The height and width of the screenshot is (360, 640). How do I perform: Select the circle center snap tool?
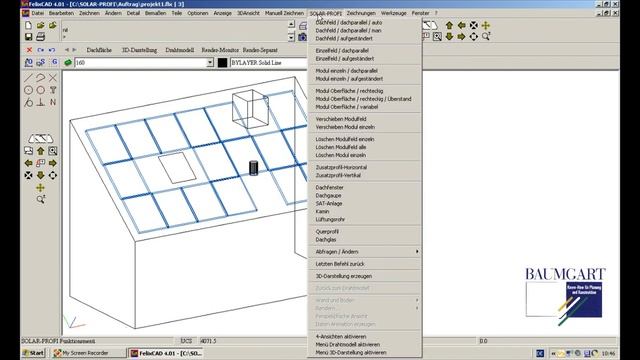click(x=28, y=90)
